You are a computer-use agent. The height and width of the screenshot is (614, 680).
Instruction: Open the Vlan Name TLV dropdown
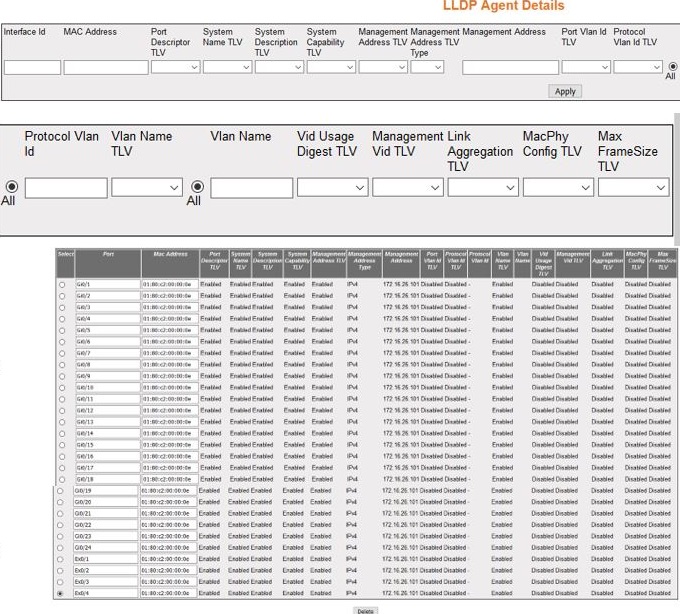[147, 187]
